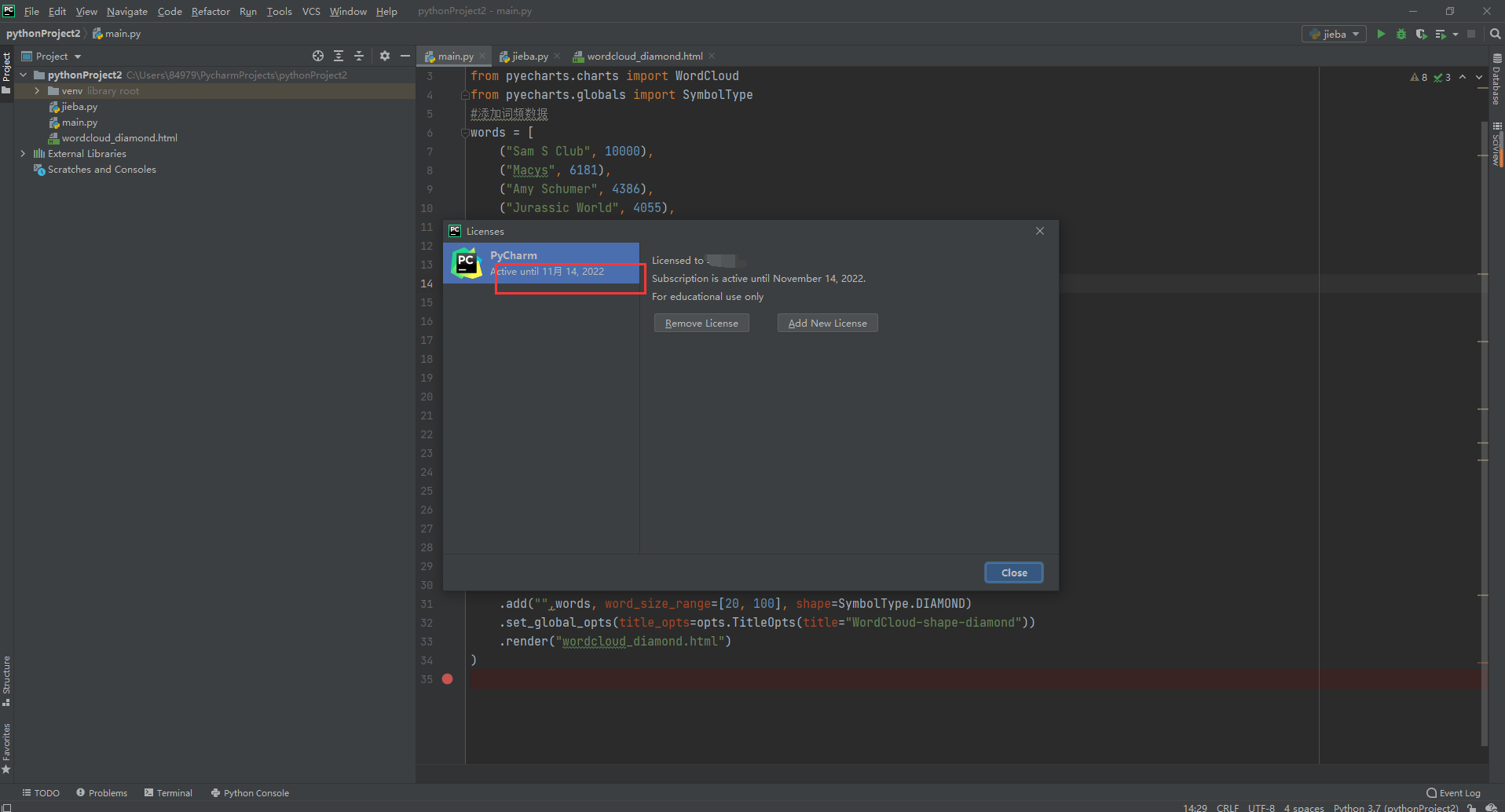Toggle the fold marker on line 6
The image size is (1505, 812).
[464, 133]
